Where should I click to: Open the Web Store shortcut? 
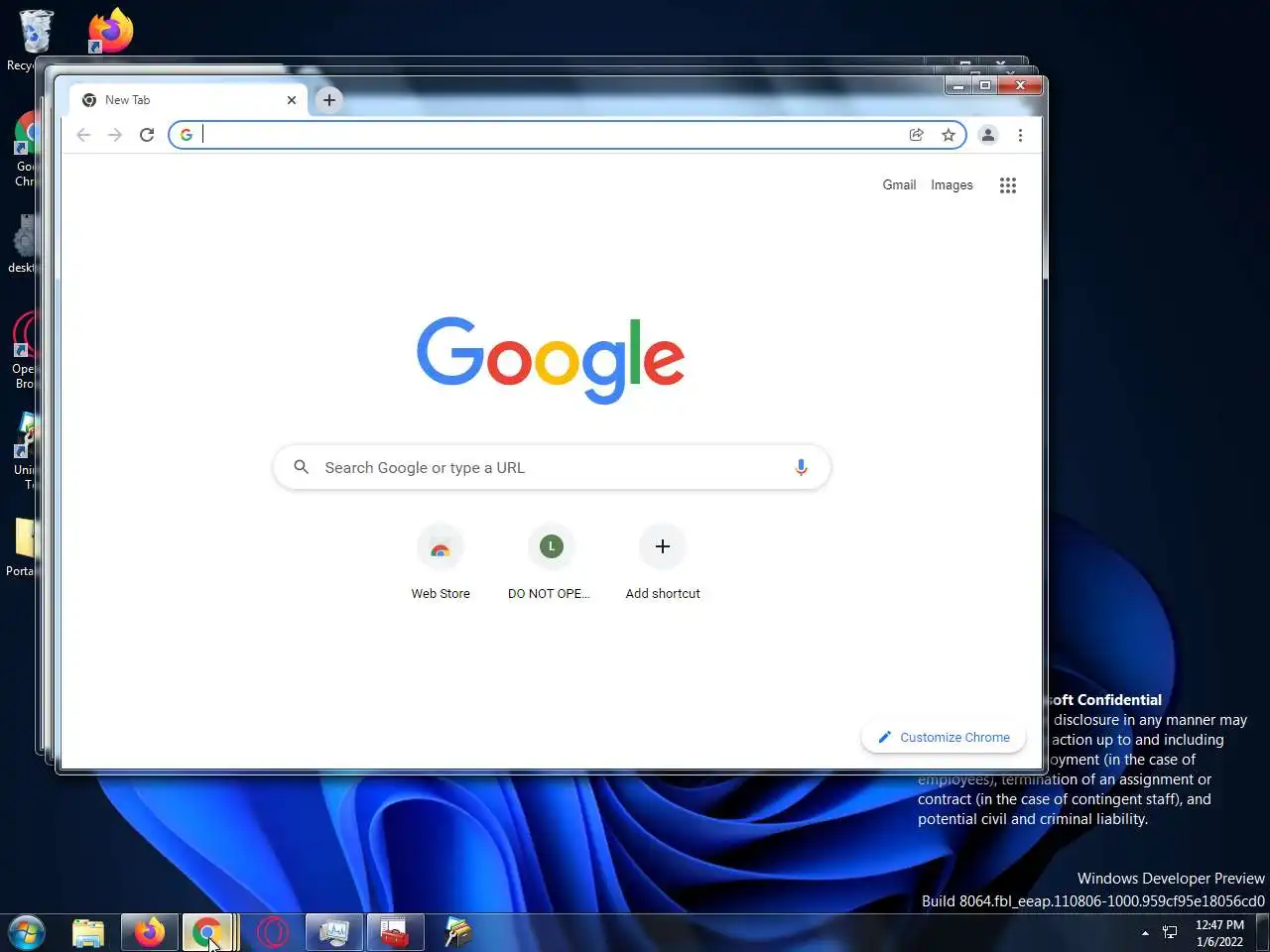(x=441, y=562)
